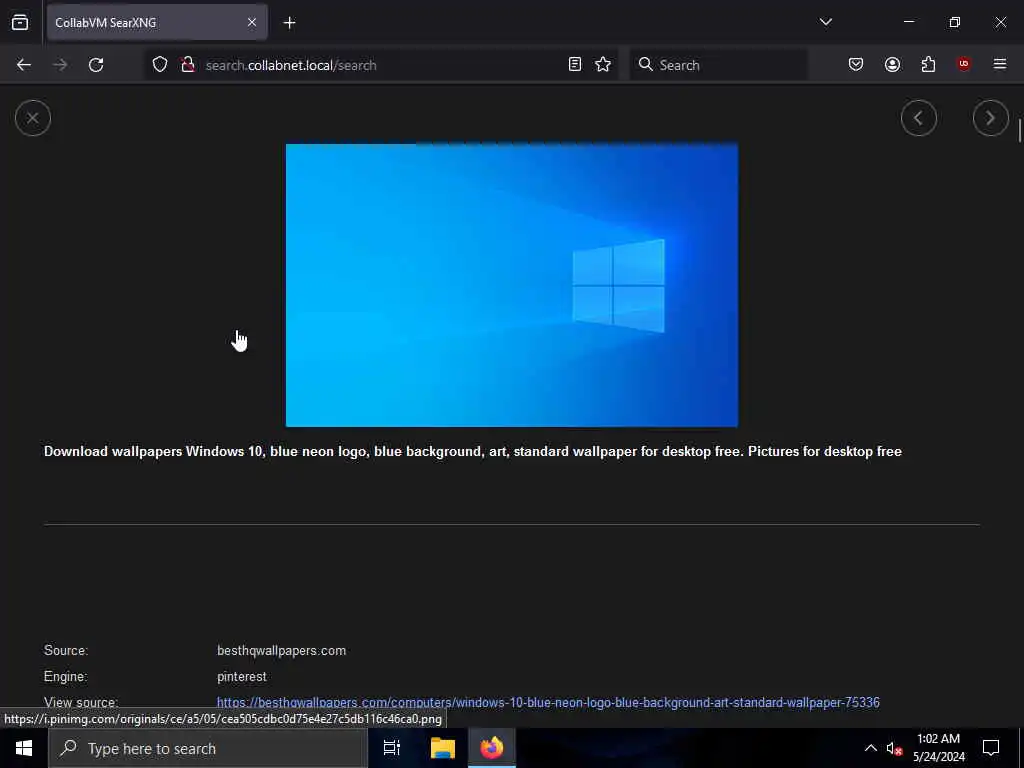Click the URL address bar

pyautogui.click(x=382, y=65)
